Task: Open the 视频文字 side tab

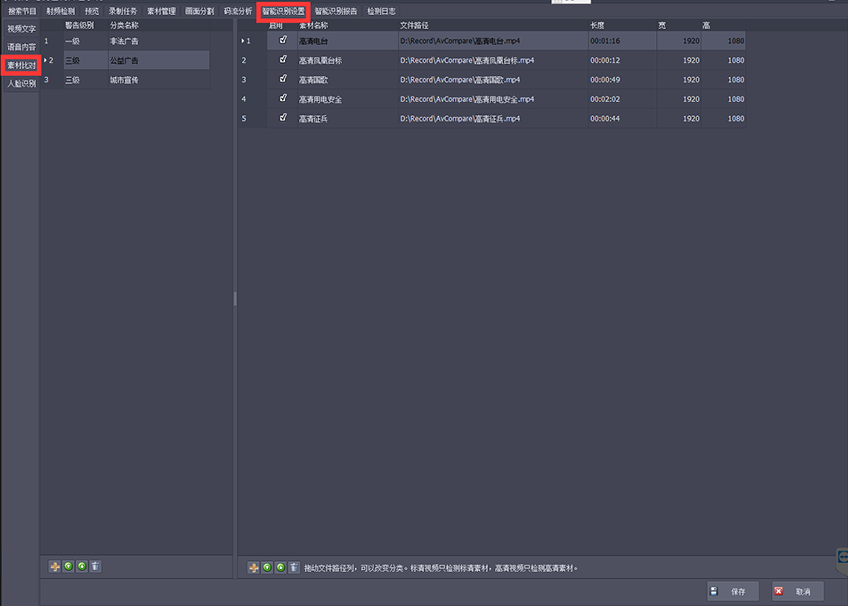Action: coord(21,28)
